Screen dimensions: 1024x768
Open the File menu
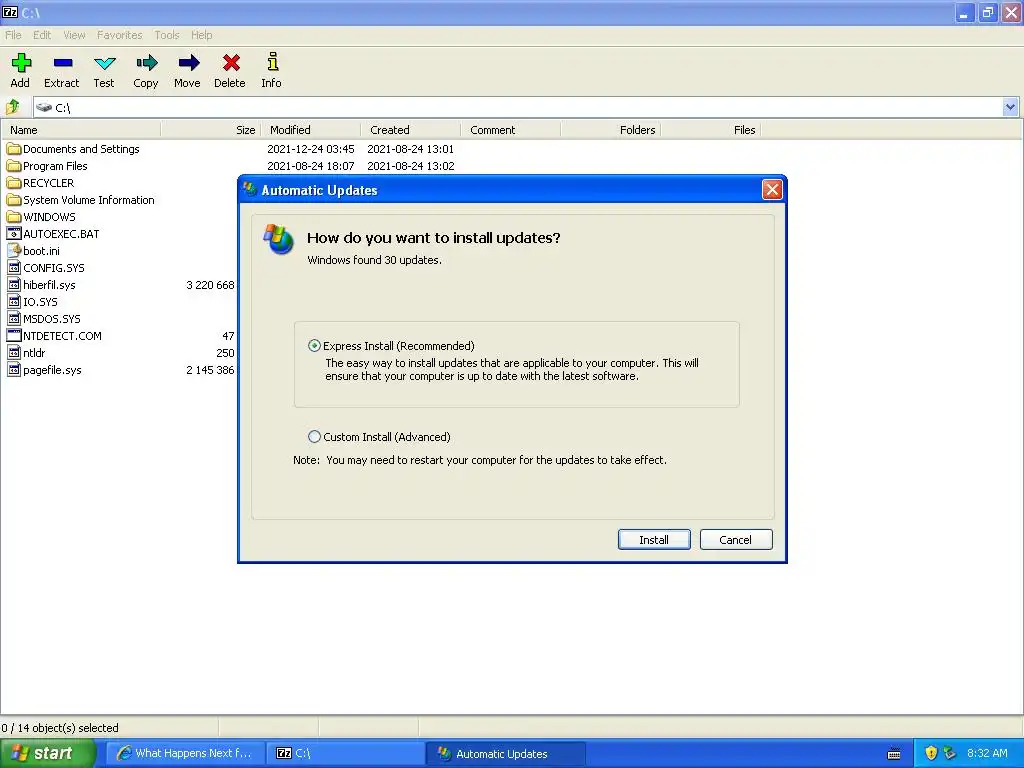click(13, 35)
